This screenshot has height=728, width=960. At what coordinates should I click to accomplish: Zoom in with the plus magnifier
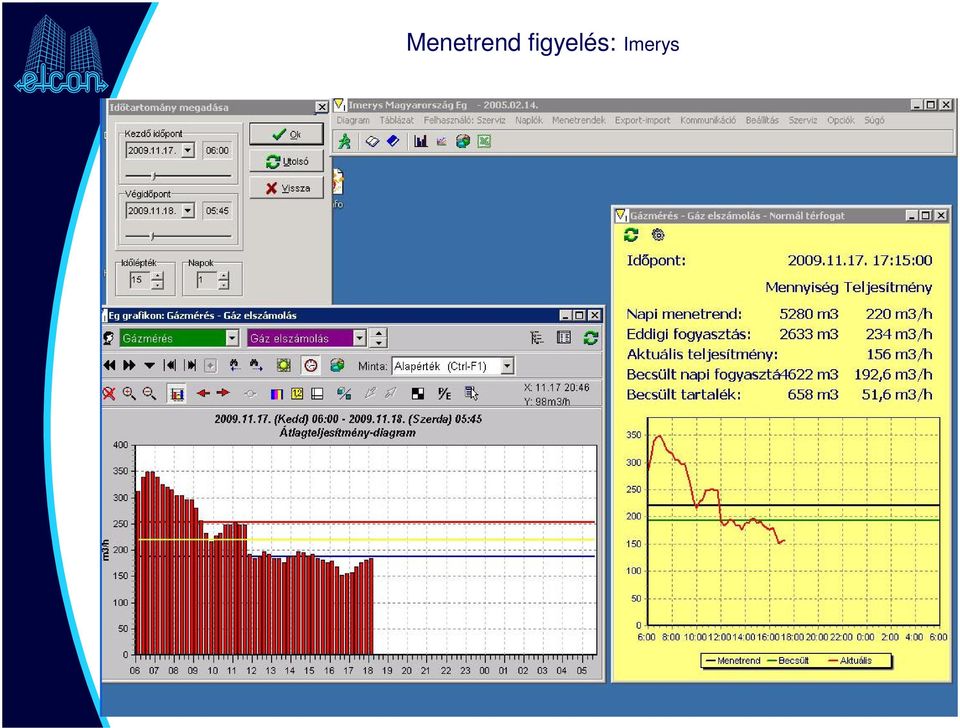129,393
